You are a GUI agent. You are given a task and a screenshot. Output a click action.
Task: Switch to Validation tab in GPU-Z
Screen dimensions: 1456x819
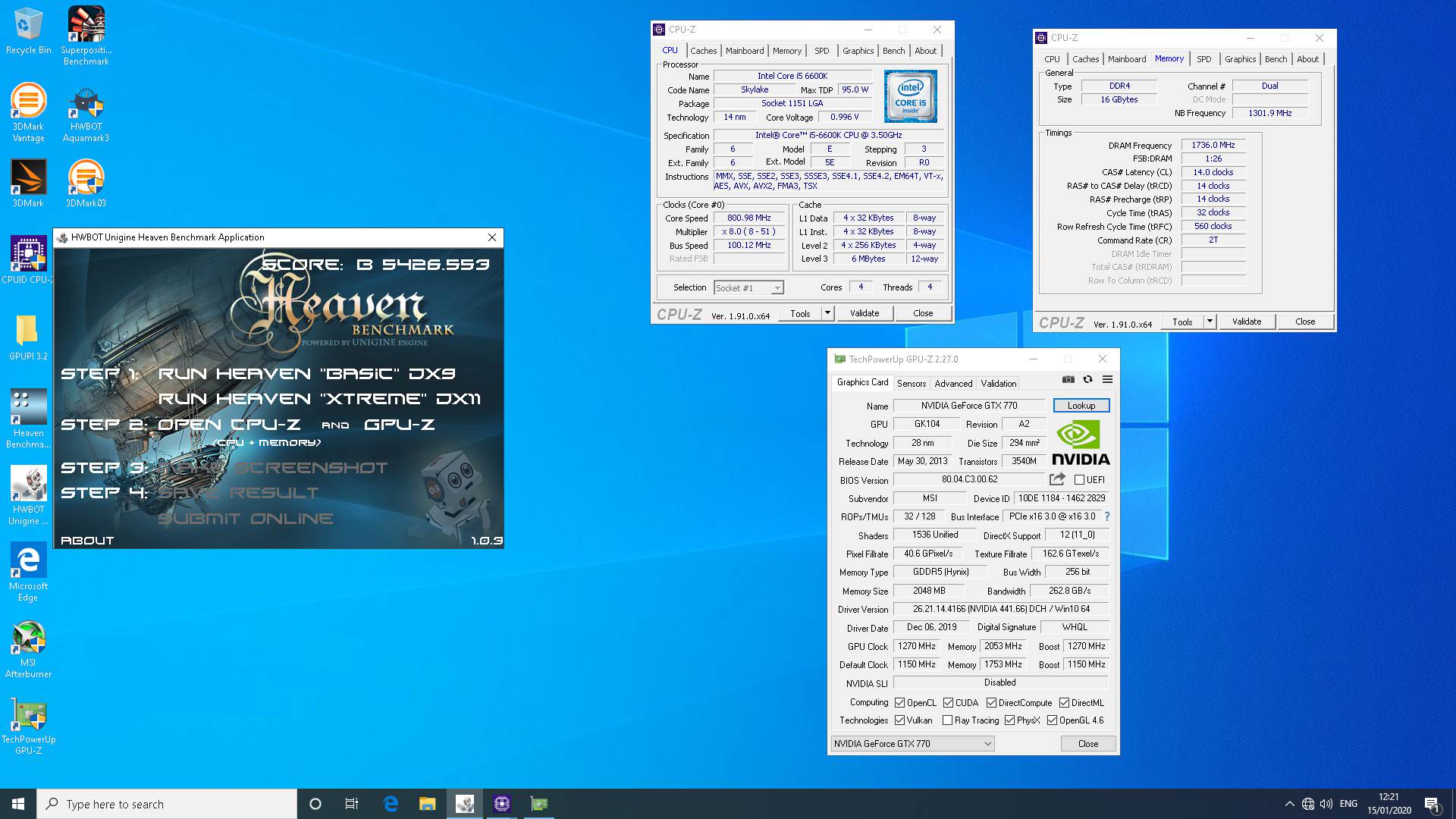(998, 384)
